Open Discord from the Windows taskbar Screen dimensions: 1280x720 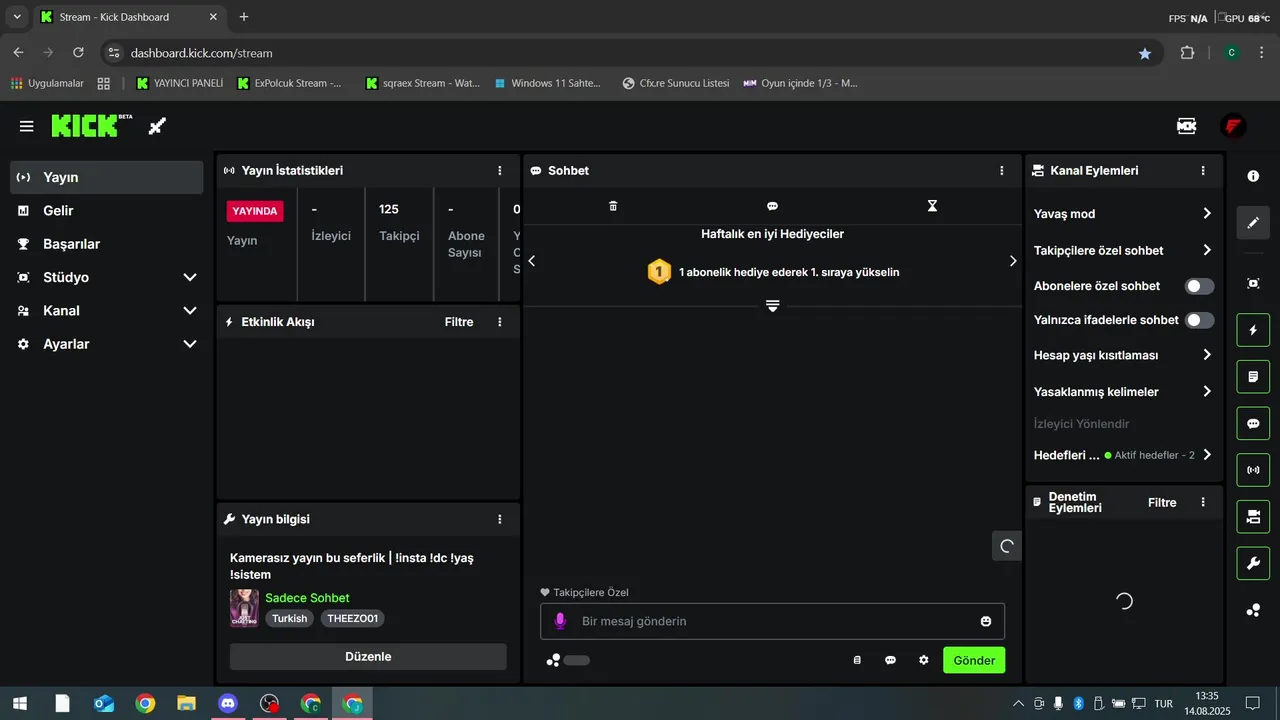(228, 704)
